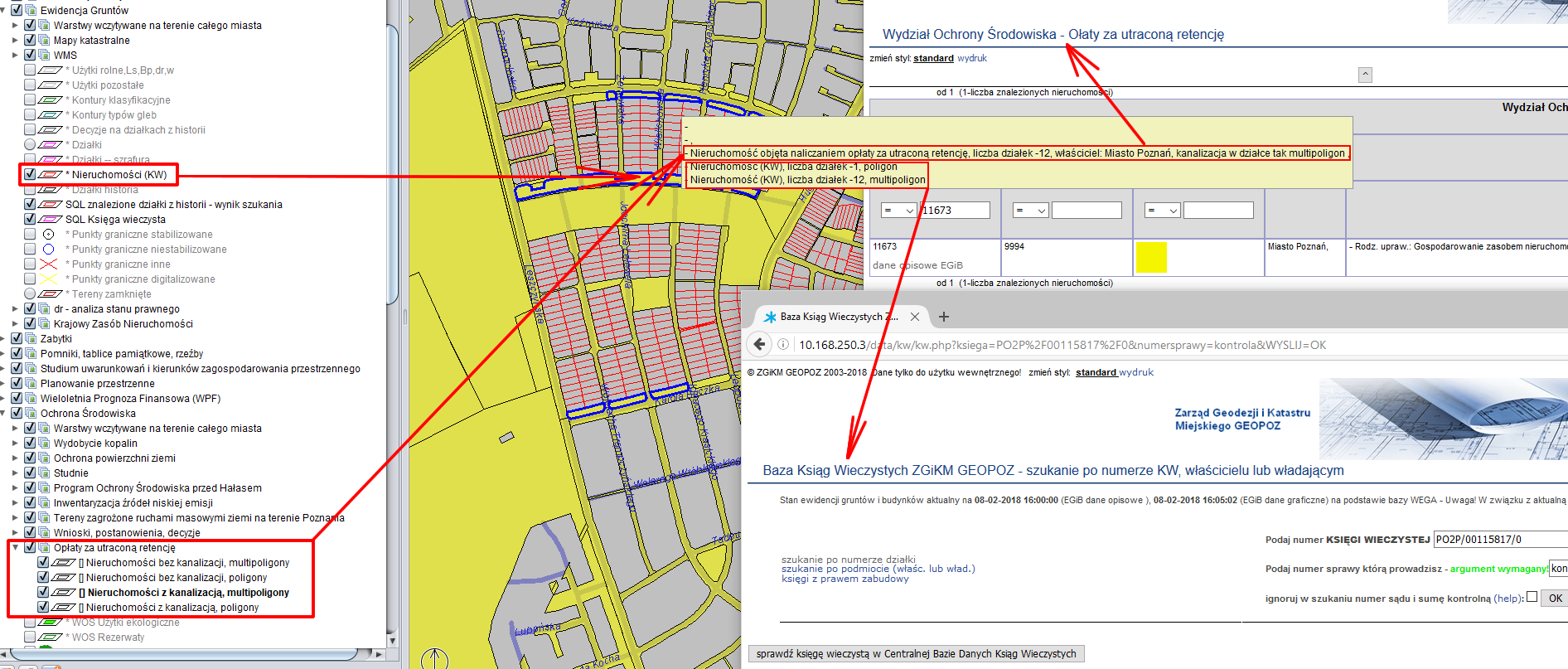1568x669 pixels.
Task: Click the Ewidencja Gruntów layer group icon
Action: coord(31,10)
